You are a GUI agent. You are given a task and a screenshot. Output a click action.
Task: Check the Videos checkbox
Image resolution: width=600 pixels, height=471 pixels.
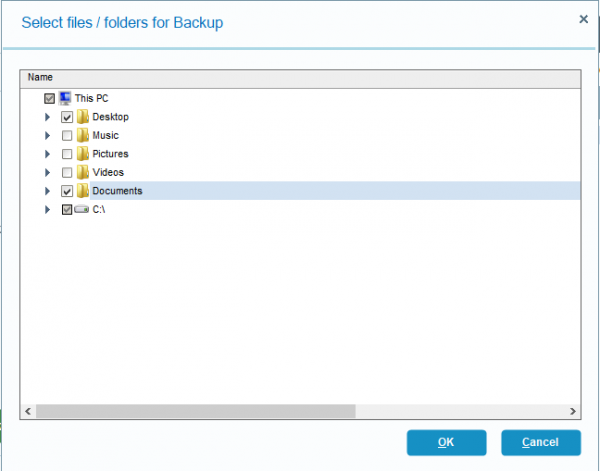pyautogui.click(x=67, y=173)
